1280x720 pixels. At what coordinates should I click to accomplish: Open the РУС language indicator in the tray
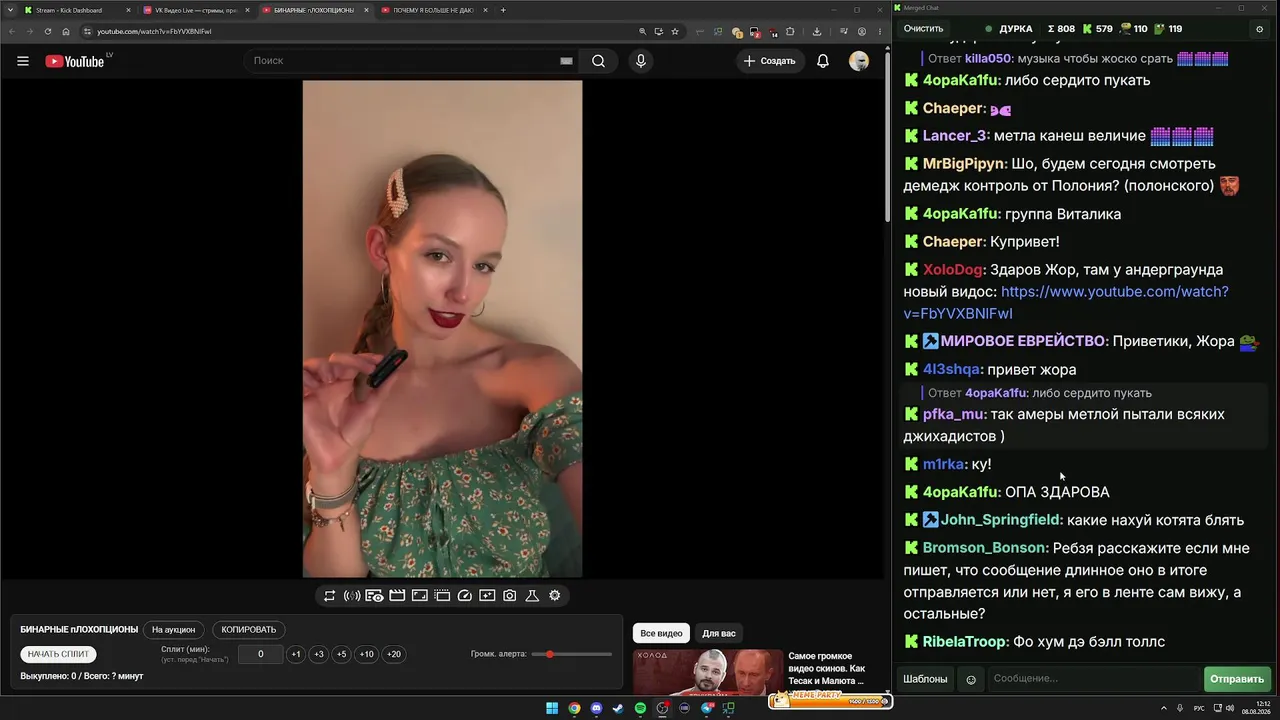[1199, 709]
